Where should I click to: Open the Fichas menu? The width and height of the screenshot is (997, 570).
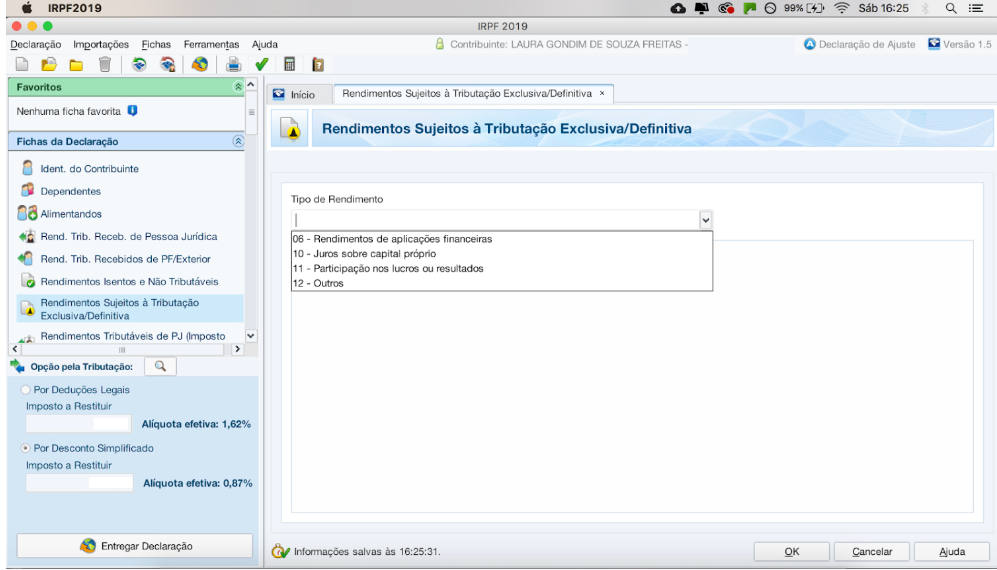156,45
